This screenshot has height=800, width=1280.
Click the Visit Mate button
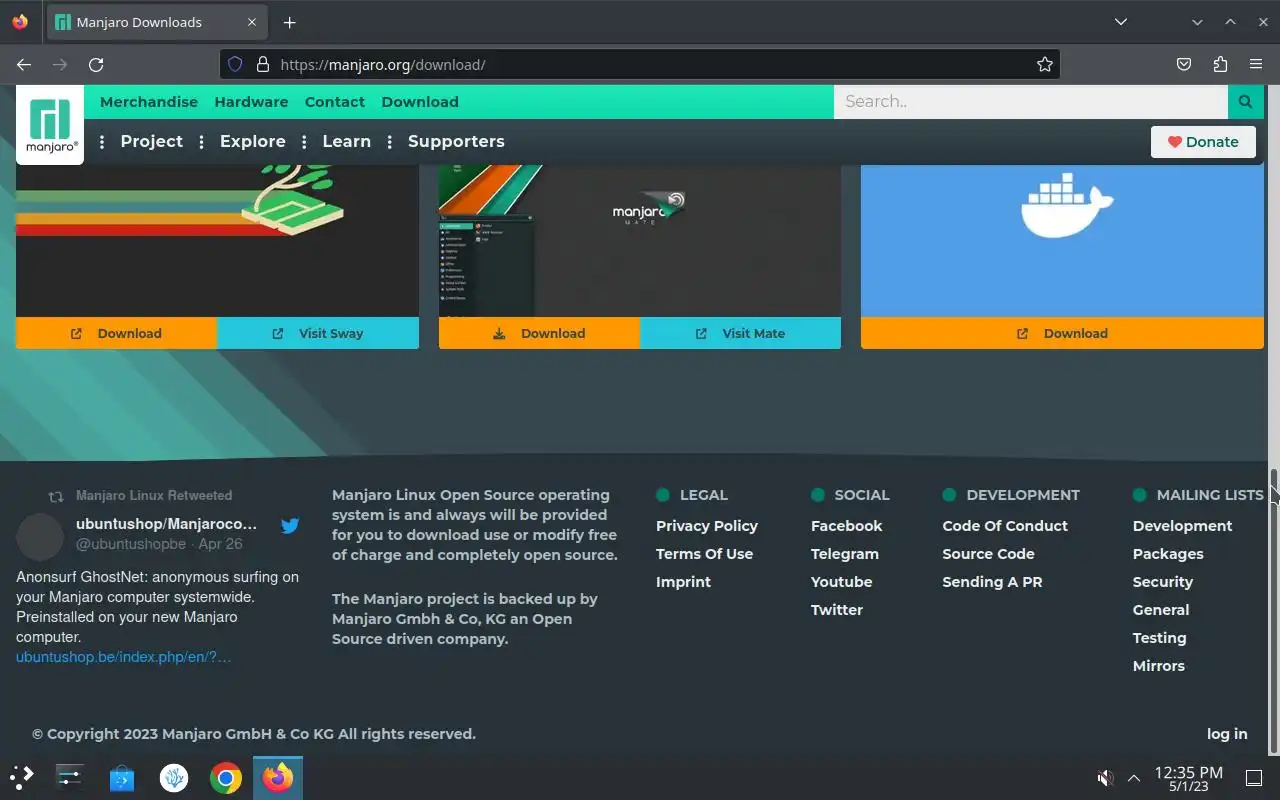(741, 333)
